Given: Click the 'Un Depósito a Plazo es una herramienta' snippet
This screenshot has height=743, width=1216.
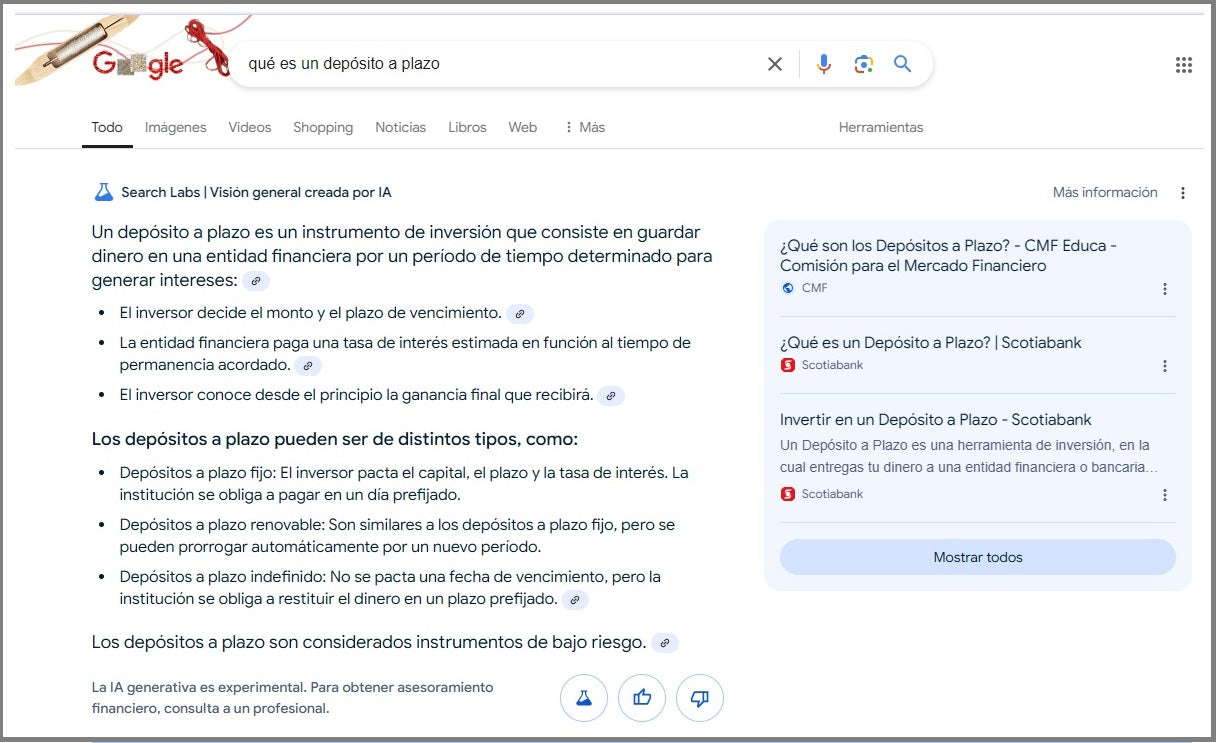Looking at the screenshot, I should [968, 456].
